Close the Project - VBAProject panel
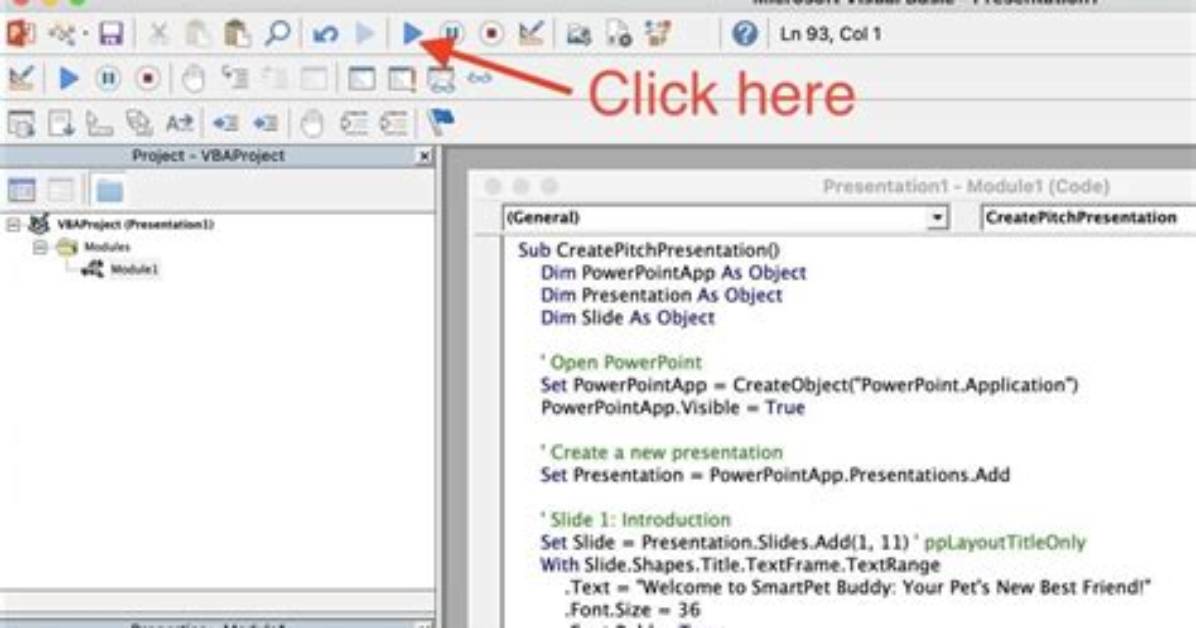 (x=424, y=156)
